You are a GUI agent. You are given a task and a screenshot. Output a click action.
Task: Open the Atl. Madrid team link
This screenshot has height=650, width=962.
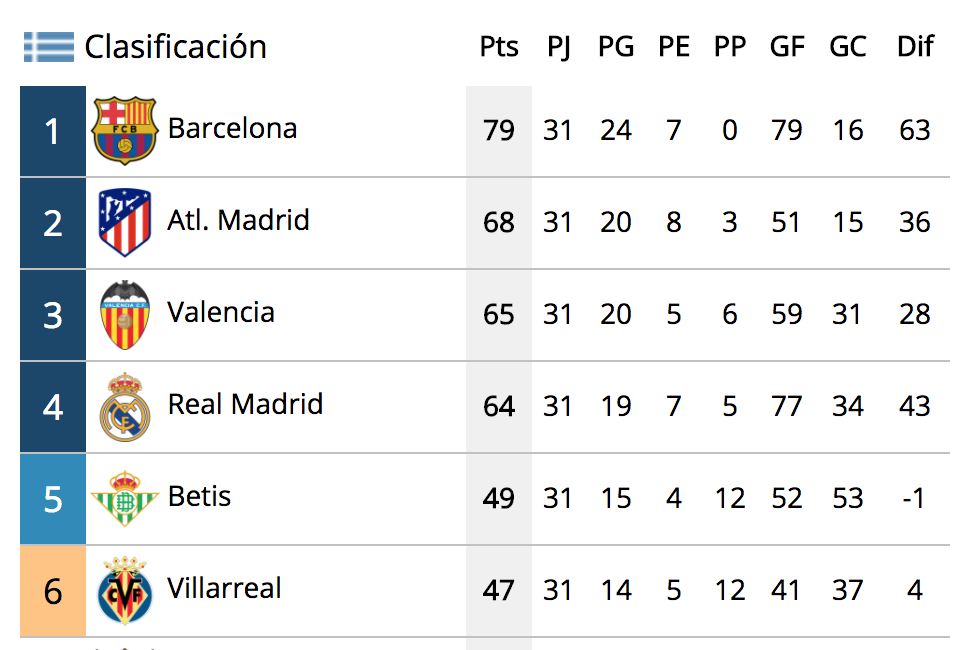[x=238, y=220]
